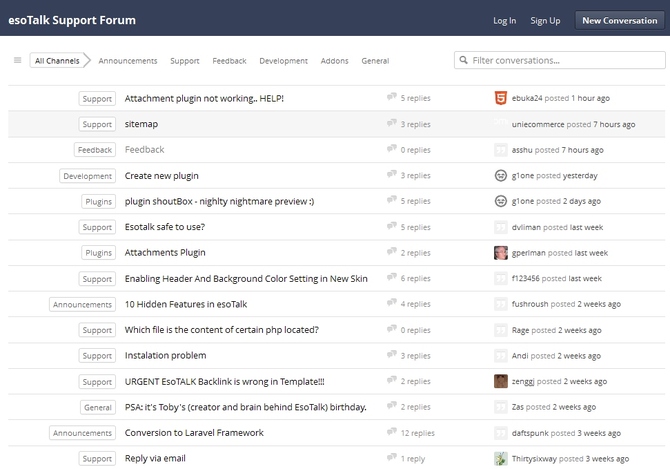Click '12 replies' on Laravel thread
This screenshot has width=670, height=469.
[x=417, y=433]
